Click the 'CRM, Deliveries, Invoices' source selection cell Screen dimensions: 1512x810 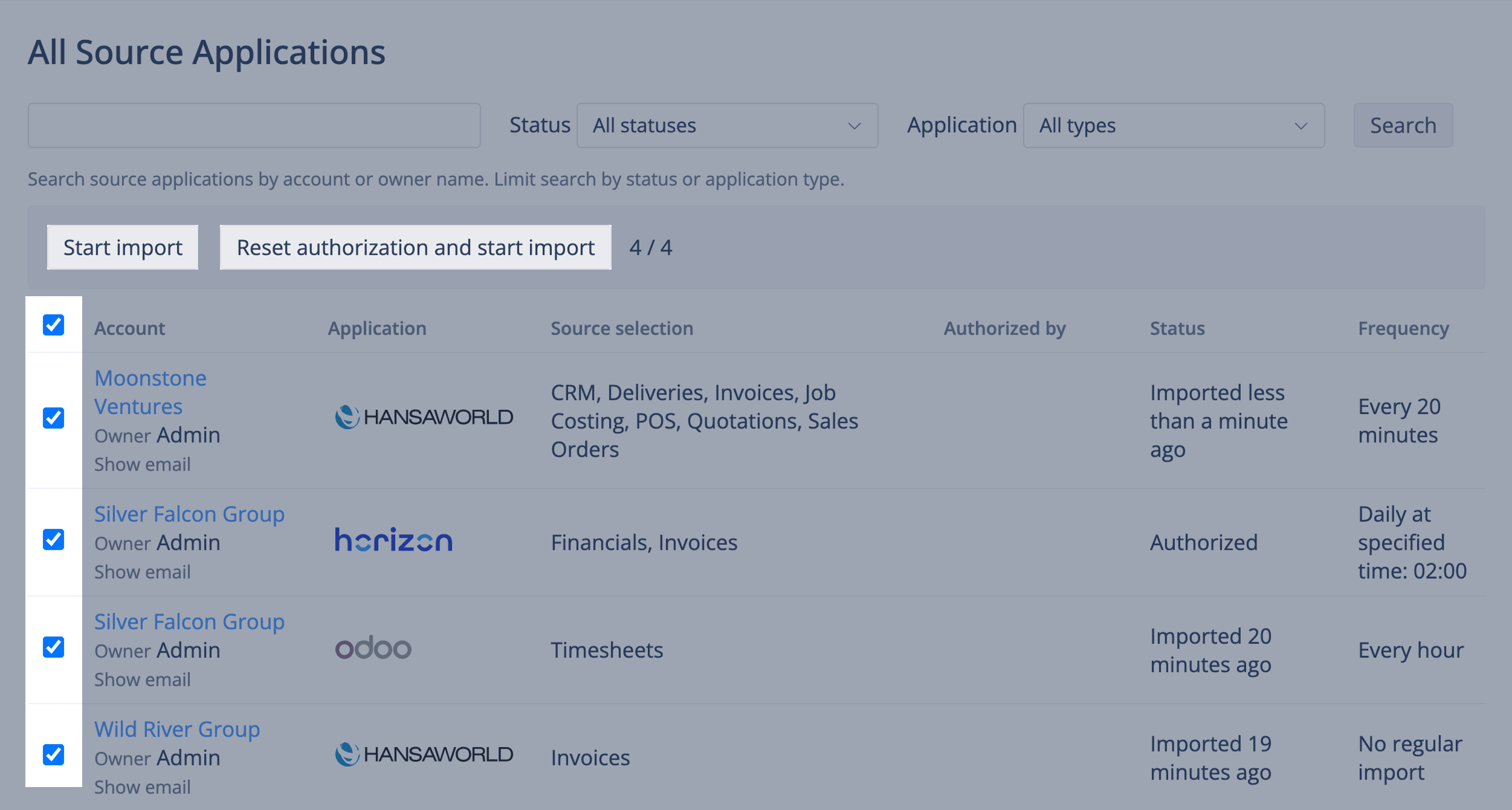point(705,421)
